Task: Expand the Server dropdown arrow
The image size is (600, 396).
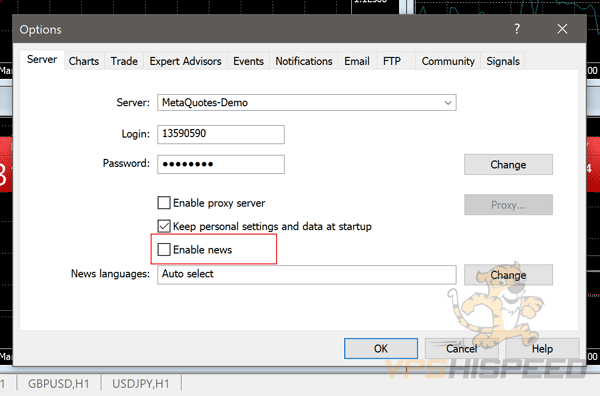Action: click(x=448, y=103)
